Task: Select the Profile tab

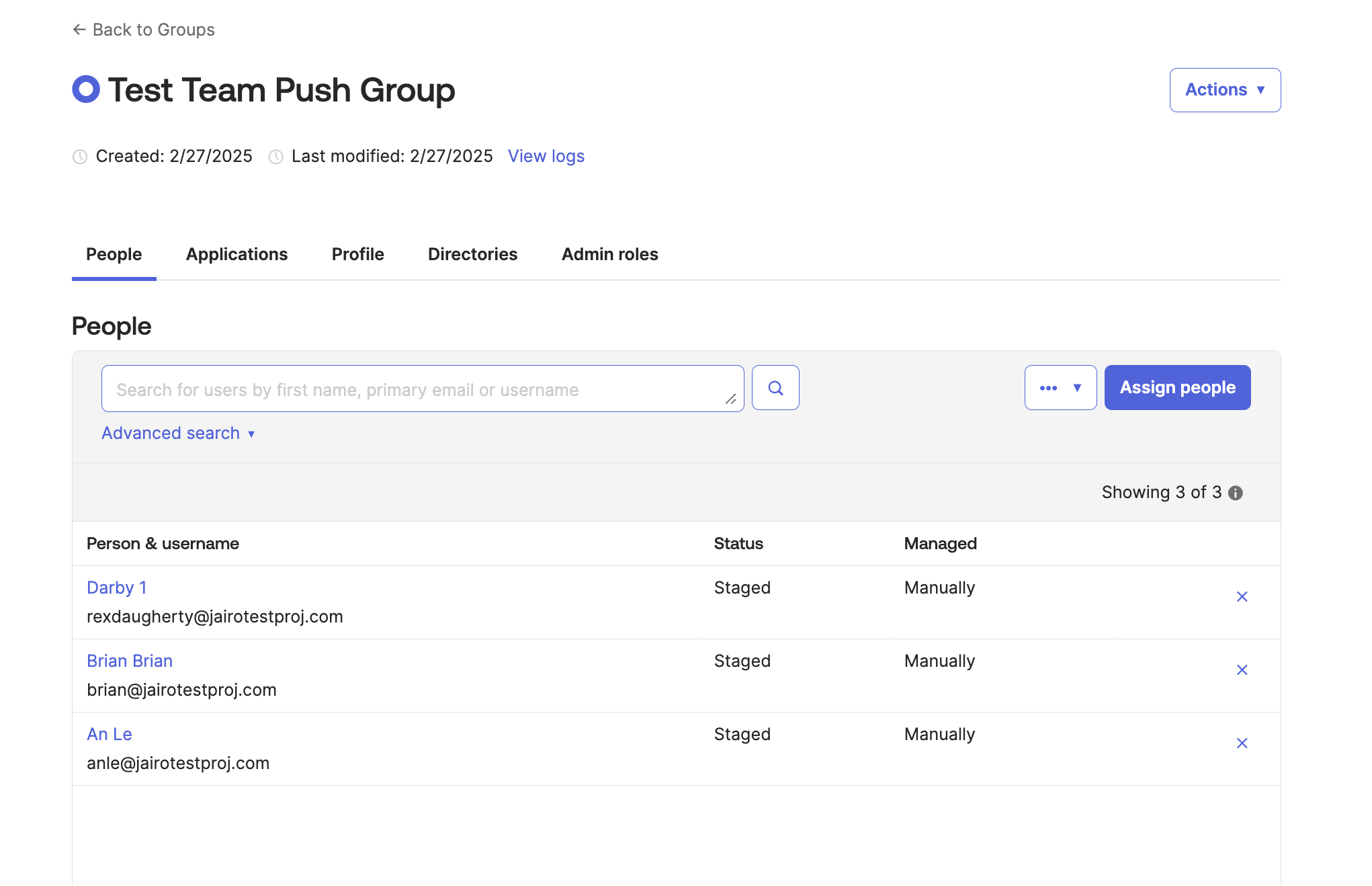Action: [357, 254]
